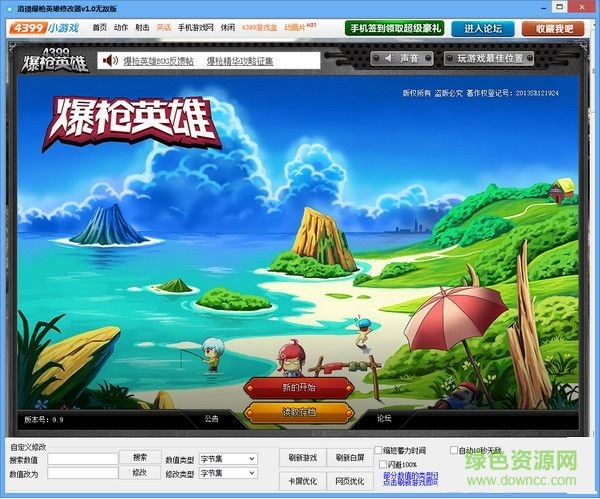
Task: Open the 公告 tab in game
Action: pos(211,419)
